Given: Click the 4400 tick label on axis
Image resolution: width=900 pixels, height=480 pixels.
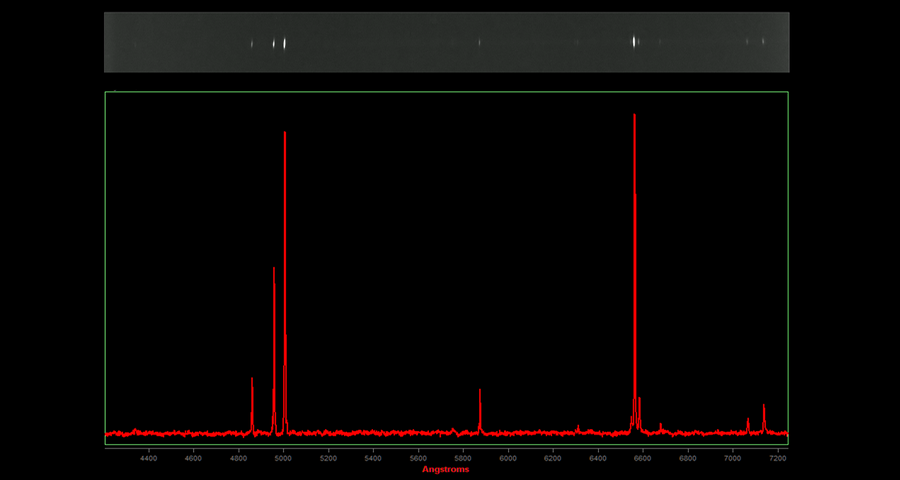Looking at the screenshot, I should click(x=148, y=458).
